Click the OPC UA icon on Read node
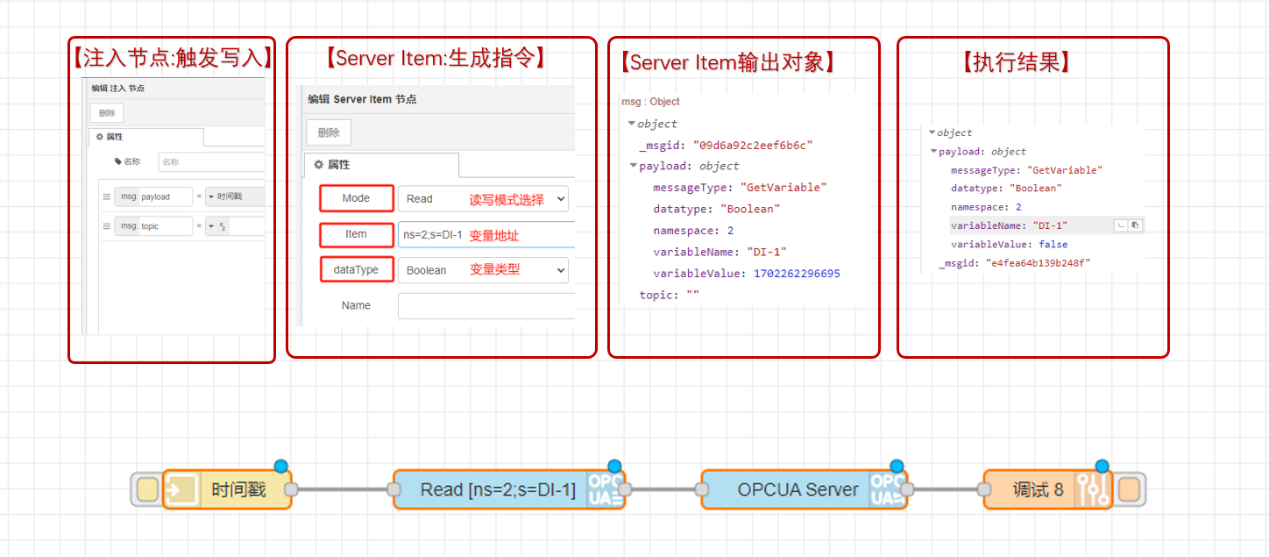This screenshot has height=557, width=1269. coord(604,490)
